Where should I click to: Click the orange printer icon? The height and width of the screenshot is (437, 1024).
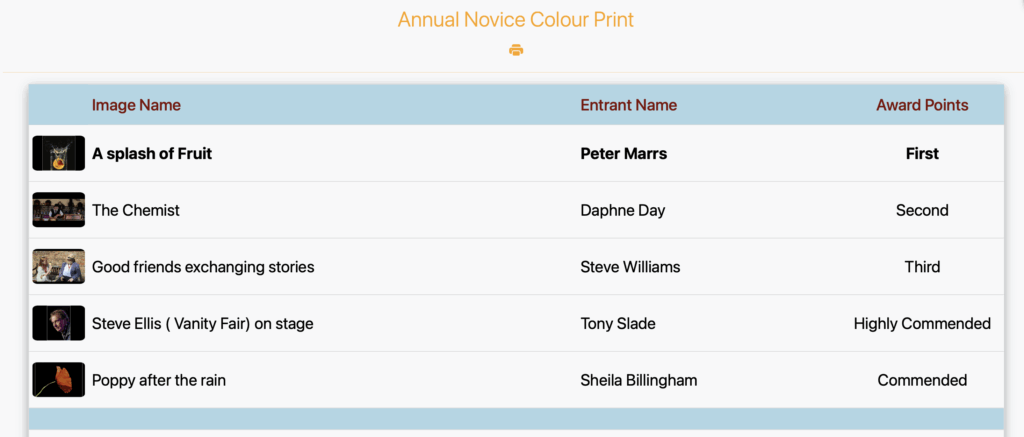click(x=516, y=50)
